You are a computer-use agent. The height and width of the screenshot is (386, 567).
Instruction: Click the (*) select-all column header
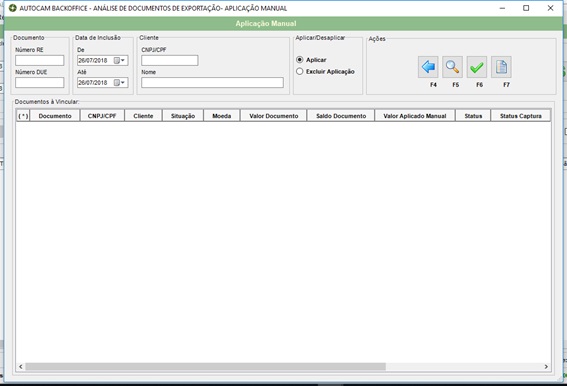click(23, 116)
